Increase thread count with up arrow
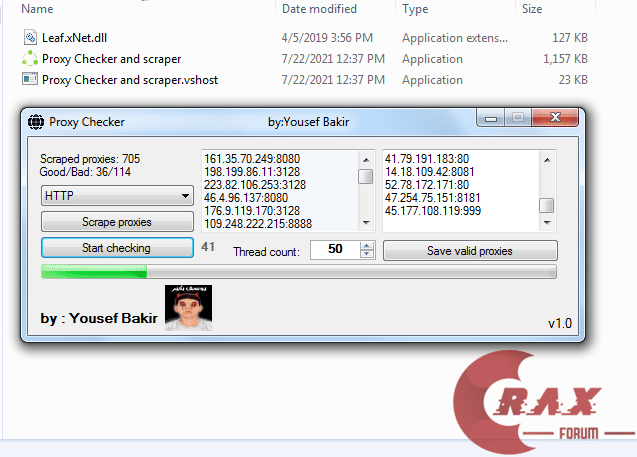637x457 pixels. click(x=367, y=246)
